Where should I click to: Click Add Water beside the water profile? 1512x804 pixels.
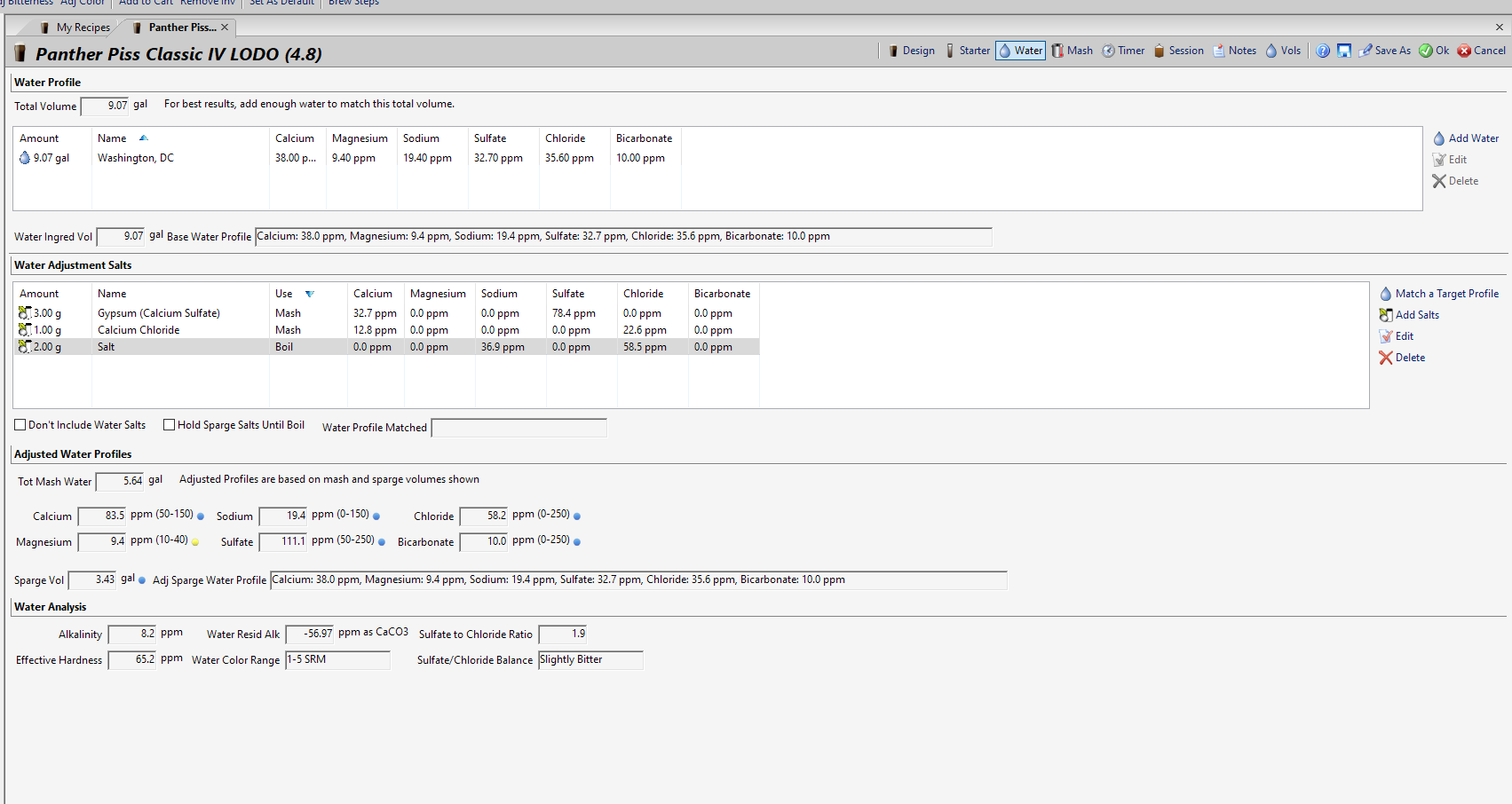(1466, 138)
